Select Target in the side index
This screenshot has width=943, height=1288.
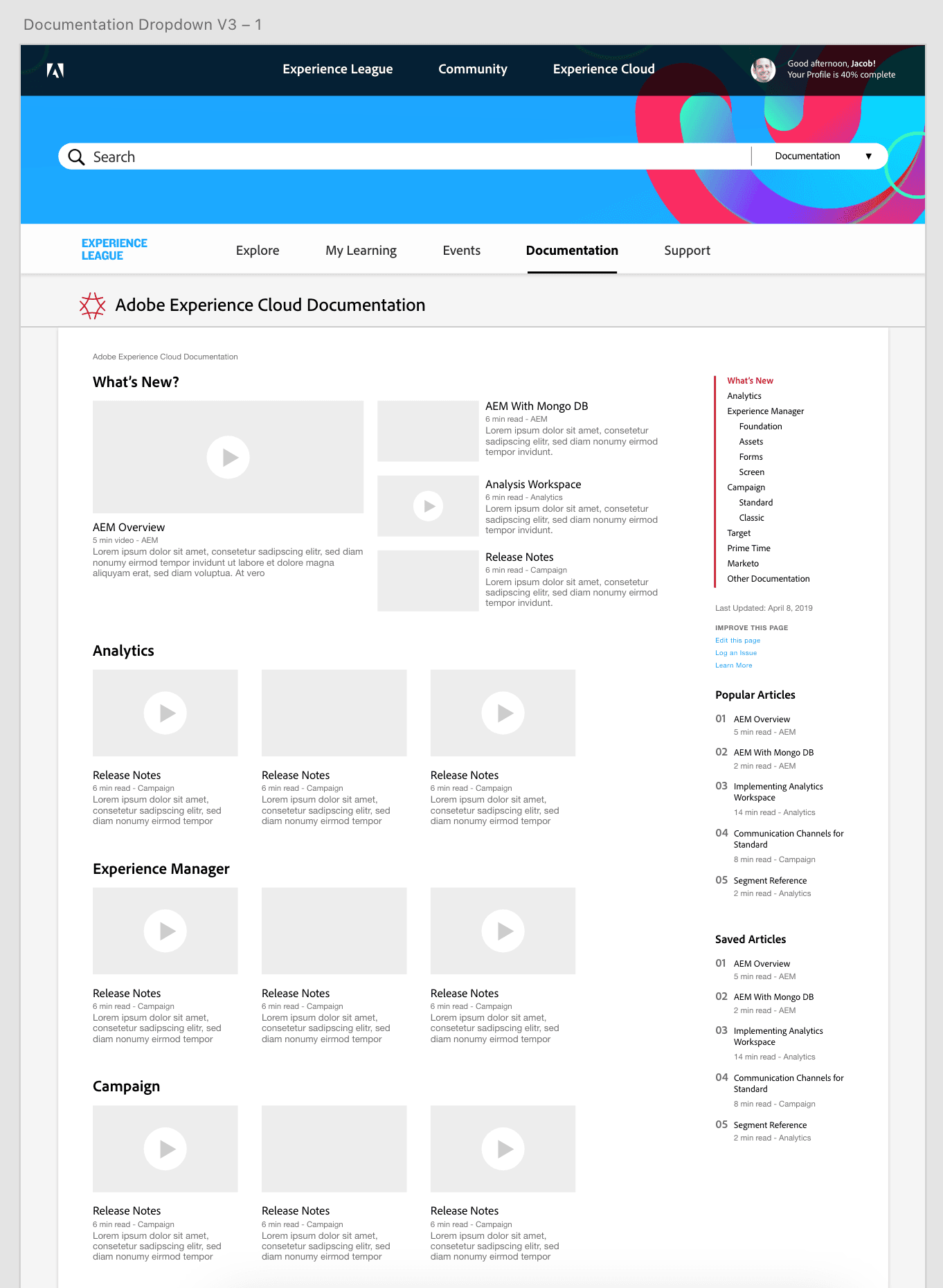[x=739, y=533]
